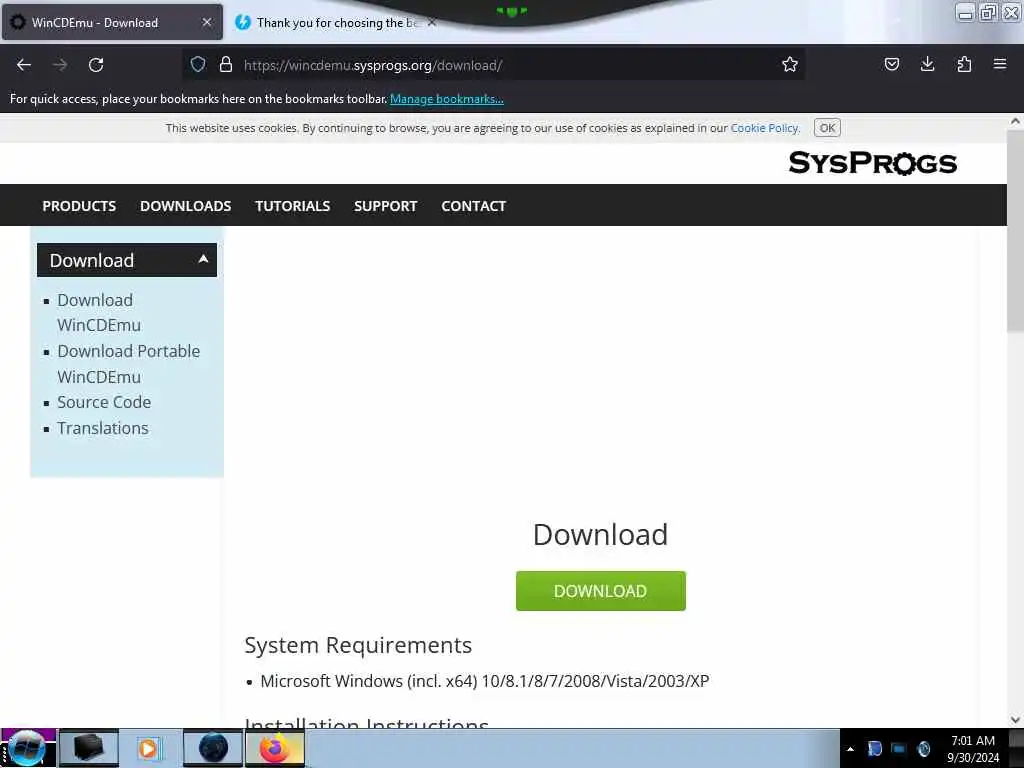Screen dimensions: 1024x768
Task: Collapse the Download sidebar section arrow
Action: pos(203,259)
